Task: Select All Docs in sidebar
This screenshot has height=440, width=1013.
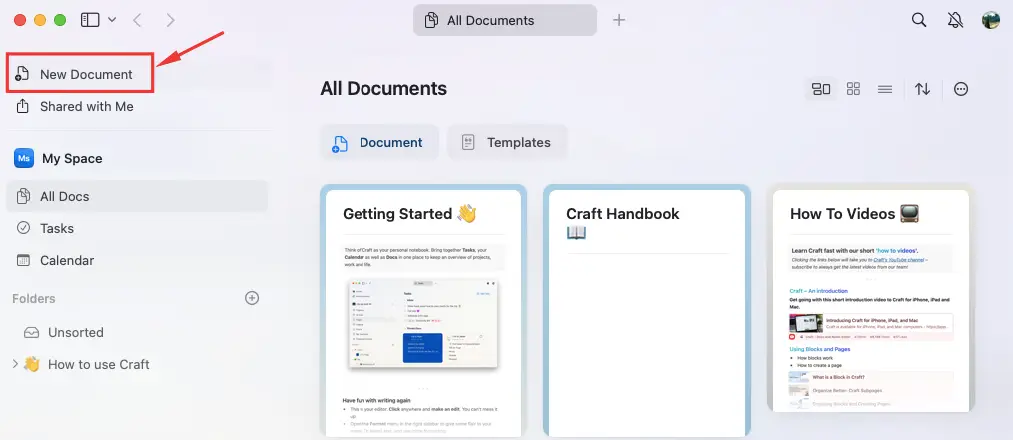Action: [137, 196]
